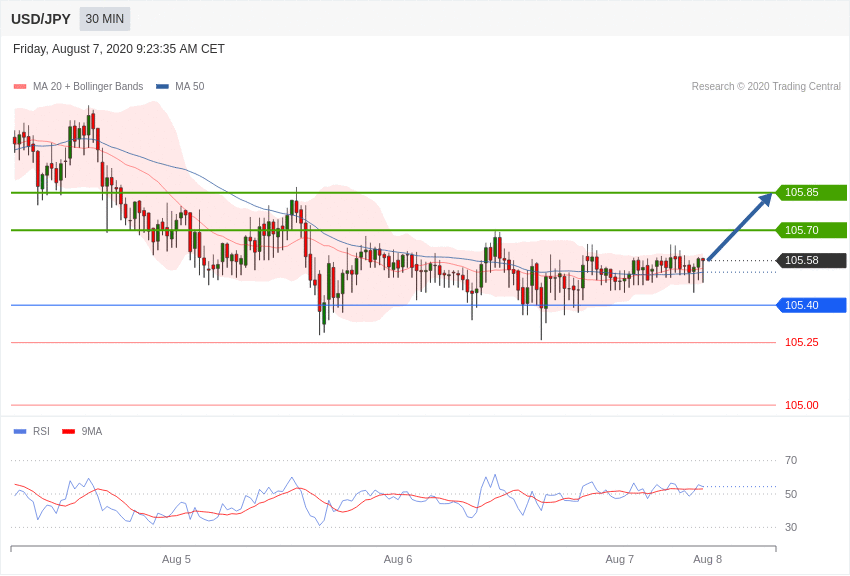
Task: Click the Aug 6 date axis label
Action: pyautogui.click(x=398, y=559)
